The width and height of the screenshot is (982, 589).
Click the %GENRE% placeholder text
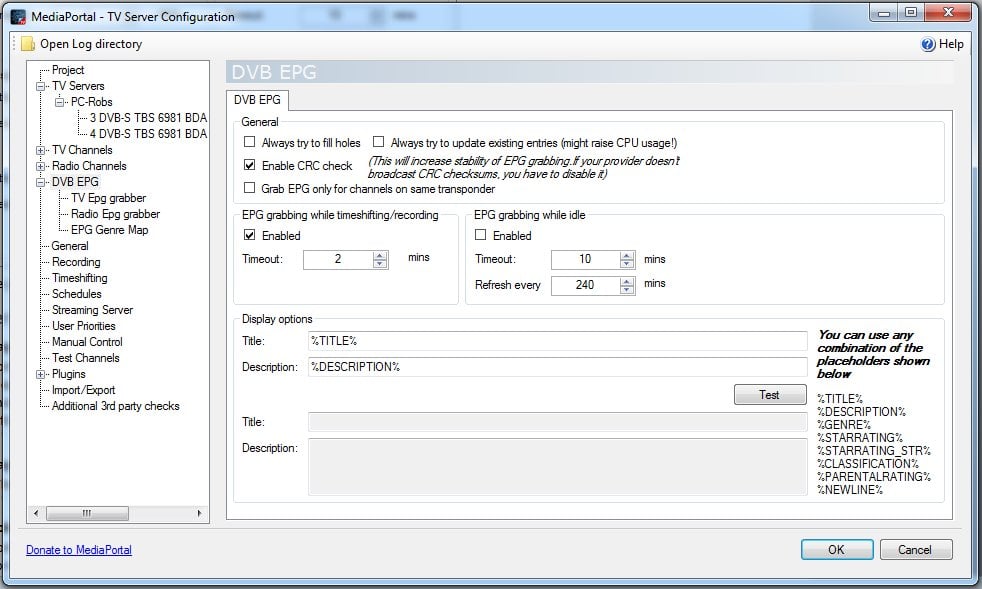coord(844,425)
